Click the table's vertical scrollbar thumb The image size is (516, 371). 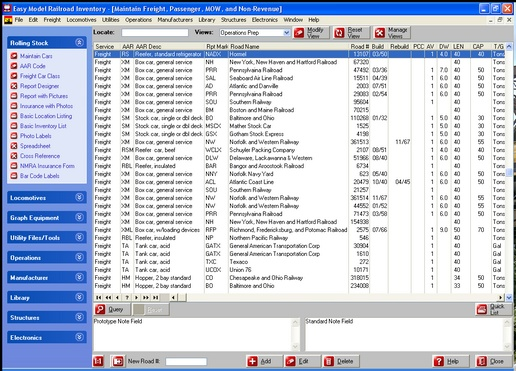(509, 172)
